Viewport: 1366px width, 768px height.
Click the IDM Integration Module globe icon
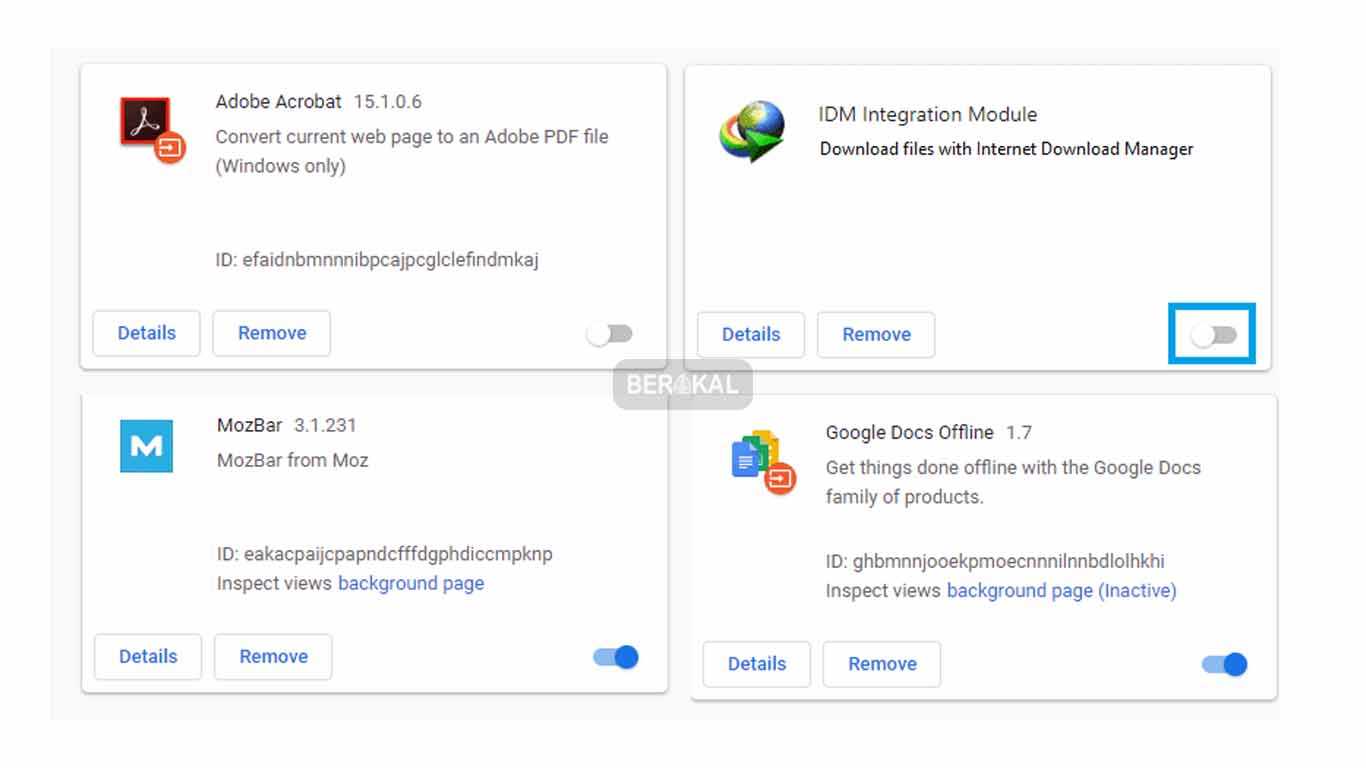(x=753, y=131)
